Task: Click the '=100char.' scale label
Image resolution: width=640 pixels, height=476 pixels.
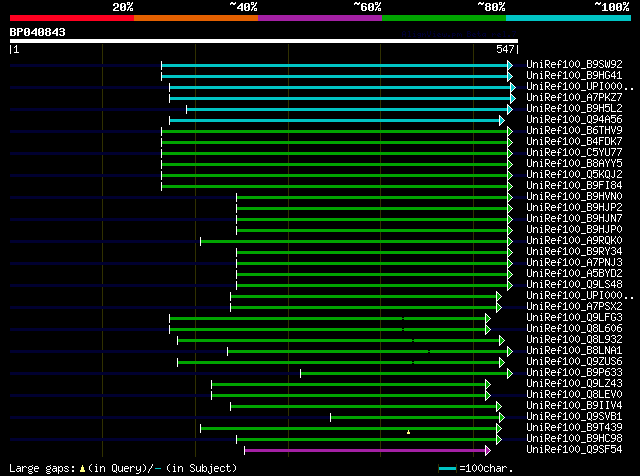Action: pos(486,468)
